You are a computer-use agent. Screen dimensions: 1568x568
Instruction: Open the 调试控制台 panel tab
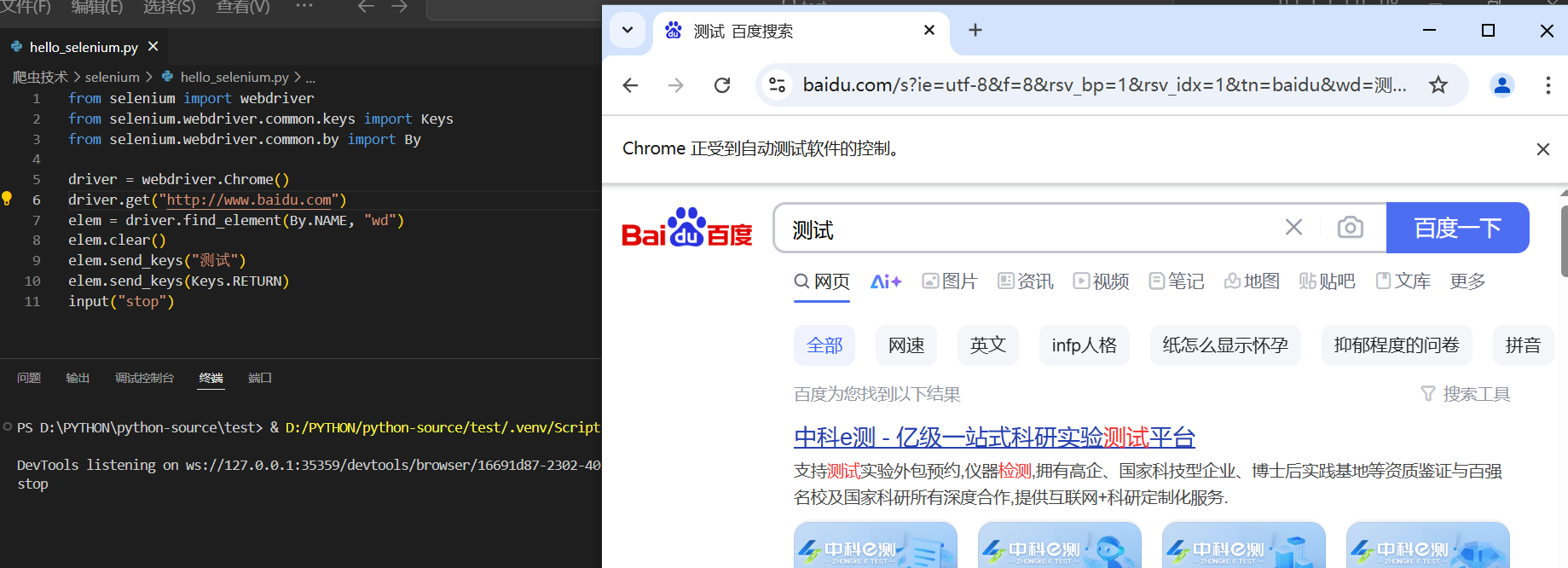[x=144, y=378]
